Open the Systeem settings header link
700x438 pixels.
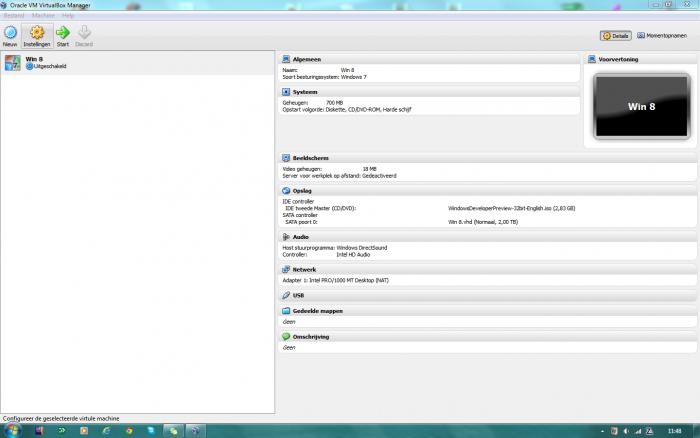(x=305, y=92)
